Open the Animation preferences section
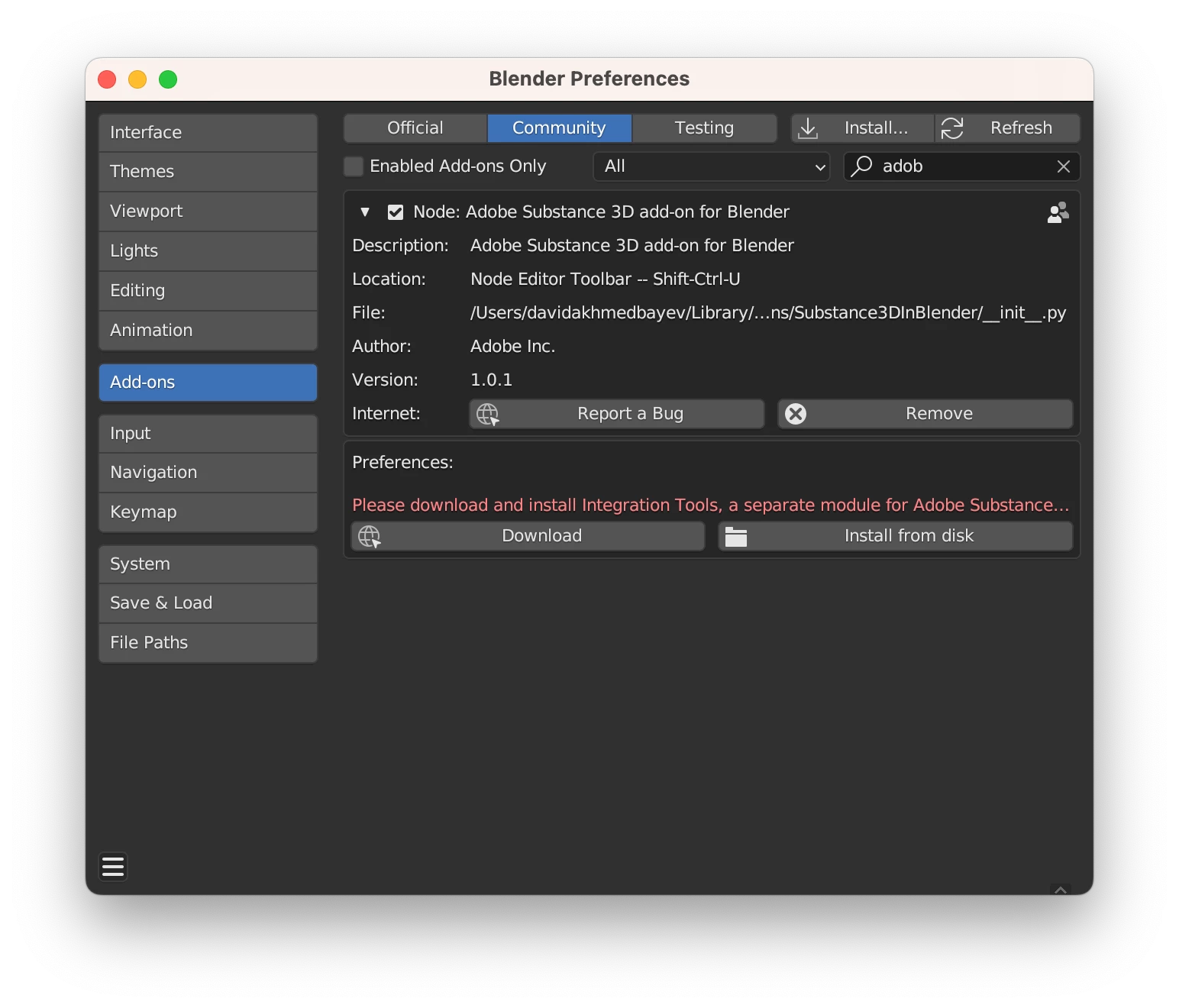 tap(208, 331)
